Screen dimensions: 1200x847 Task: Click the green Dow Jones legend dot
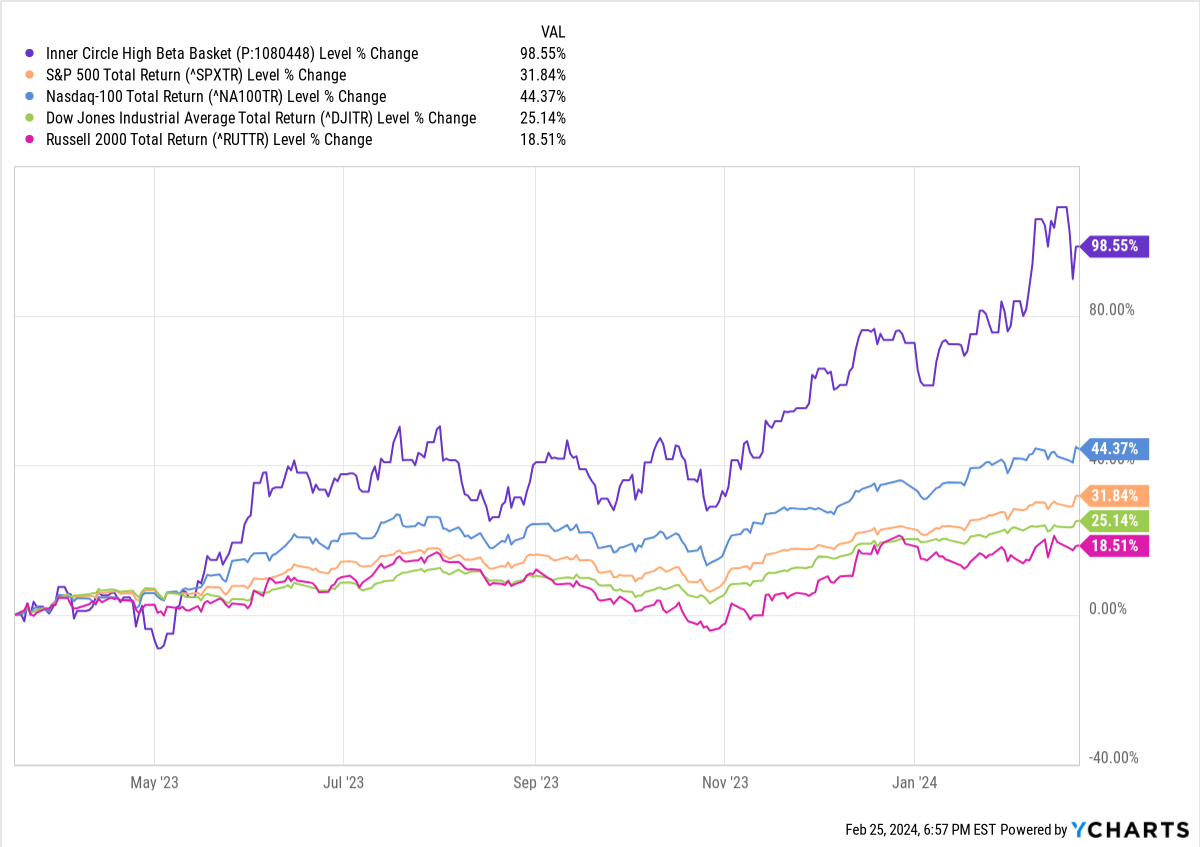[34, 118]
